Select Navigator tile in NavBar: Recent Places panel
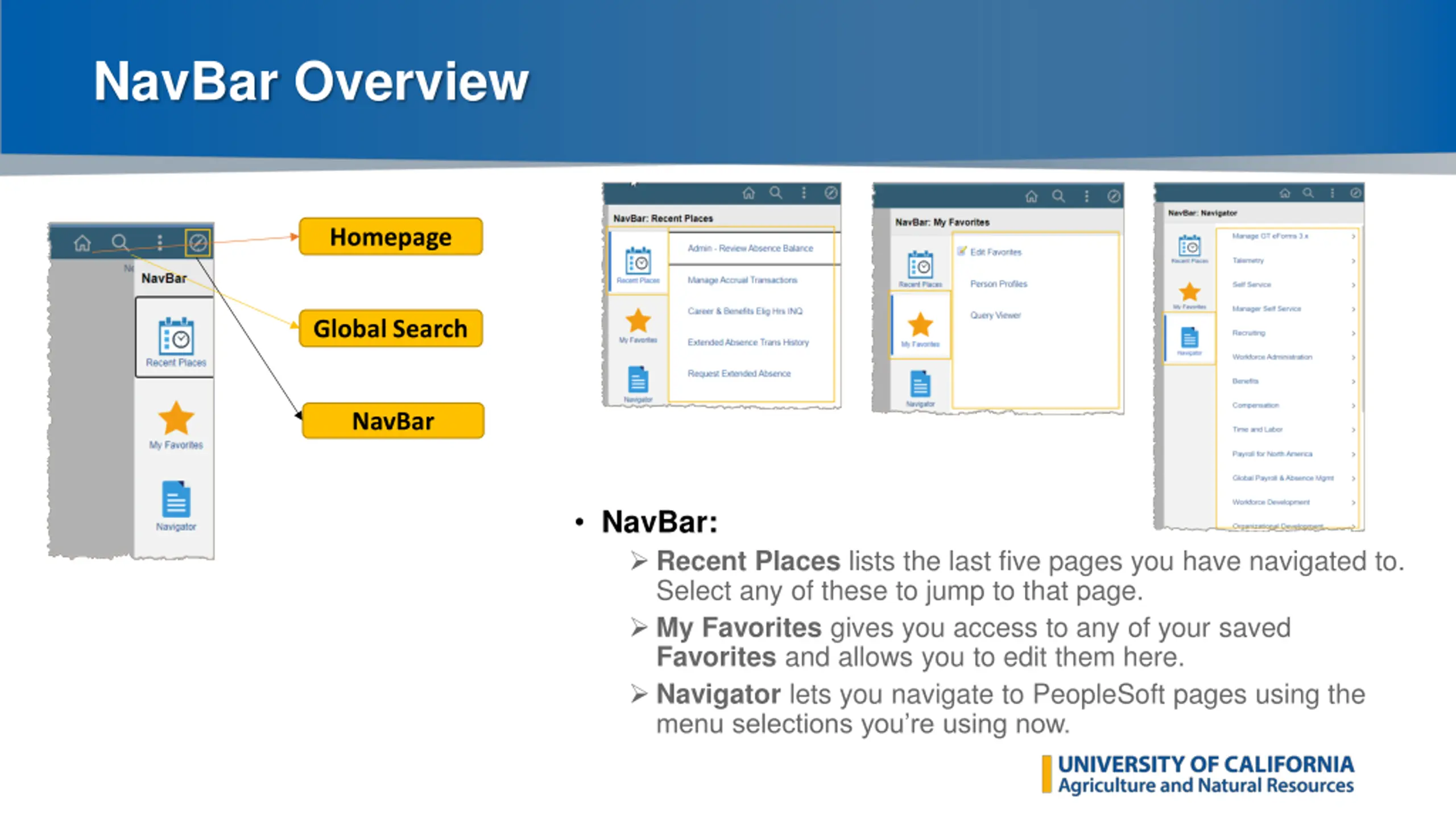Image resolution: width=1456 pixels, height=819 pixels. click(x=638, y=384)
